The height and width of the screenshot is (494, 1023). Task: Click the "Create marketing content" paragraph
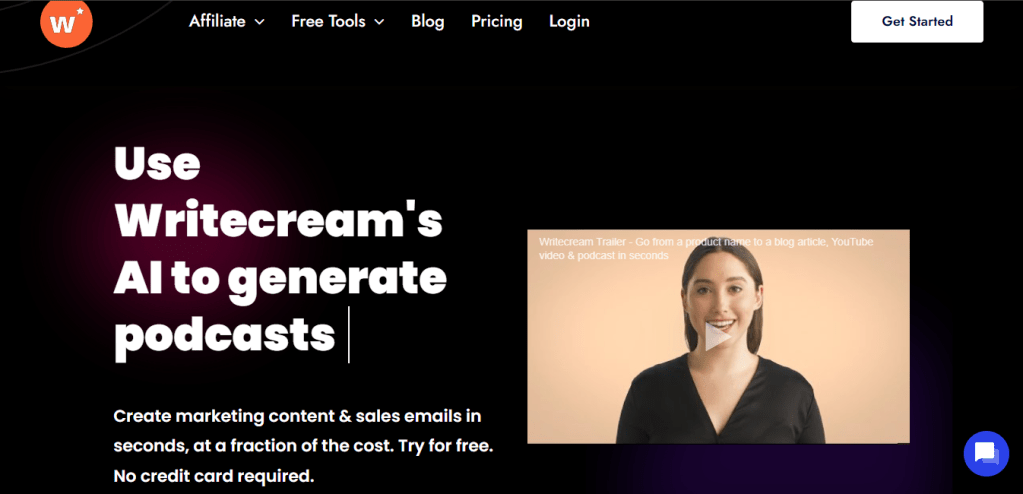303,446
